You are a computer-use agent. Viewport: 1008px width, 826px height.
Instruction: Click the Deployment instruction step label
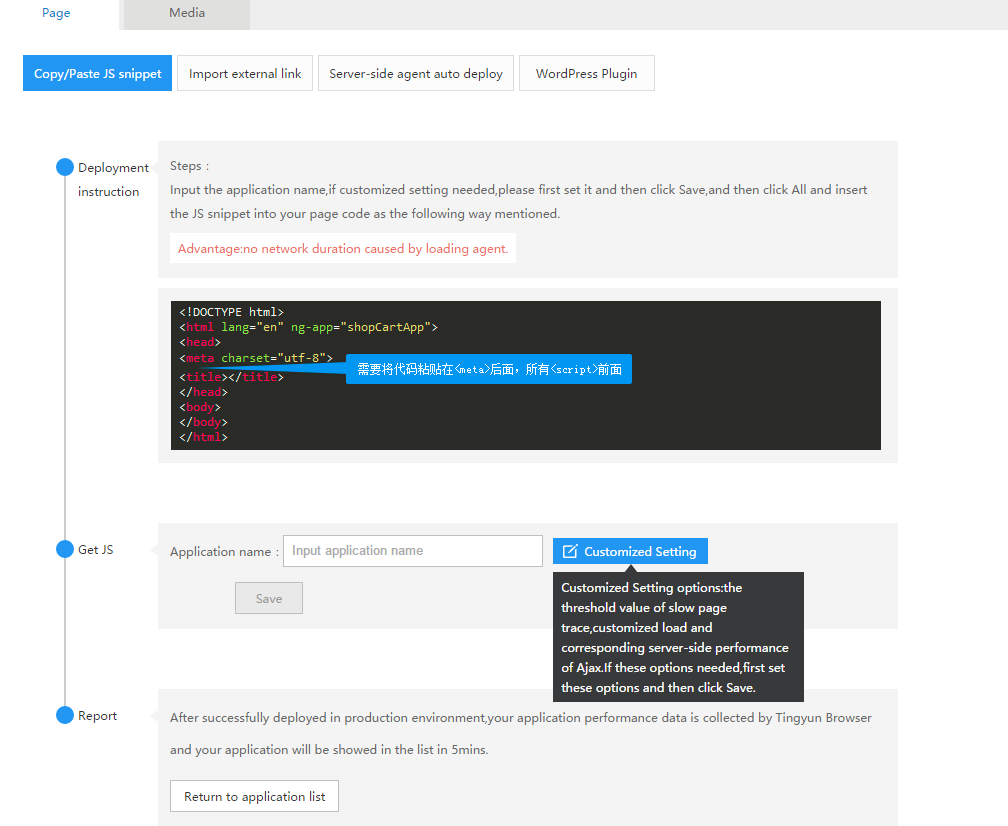[113, 179]
